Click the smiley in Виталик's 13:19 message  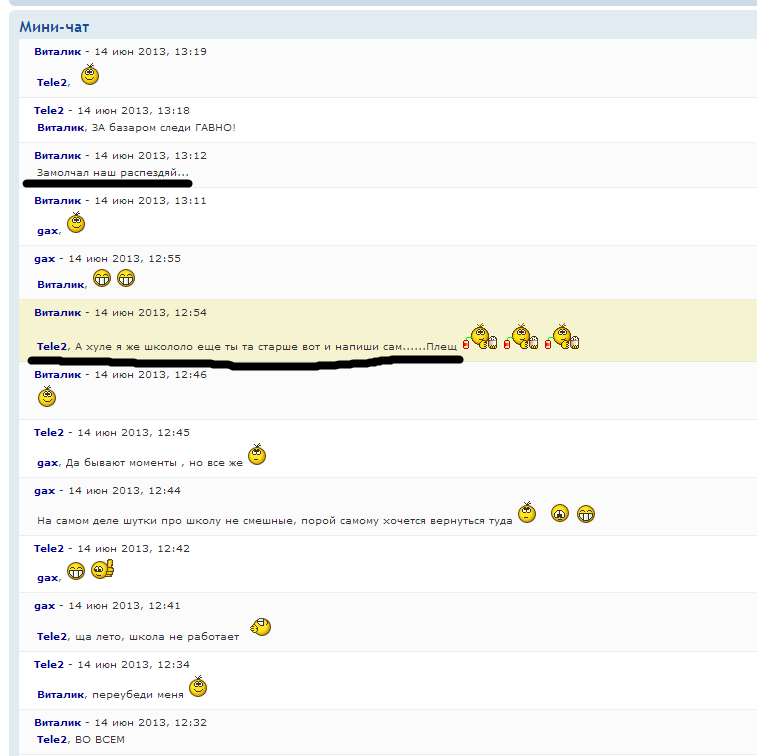point(90,75)
